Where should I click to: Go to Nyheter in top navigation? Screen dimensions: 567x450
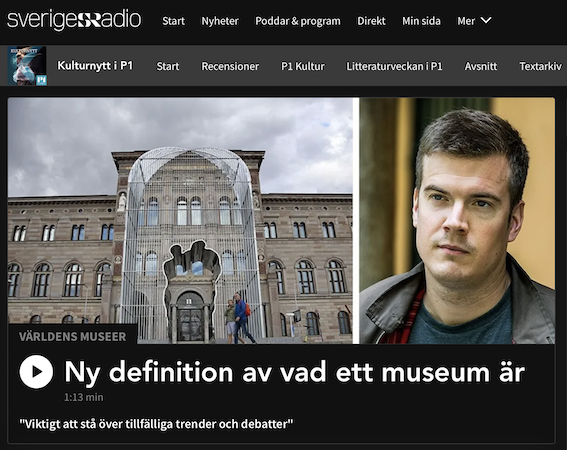[220, 21]
